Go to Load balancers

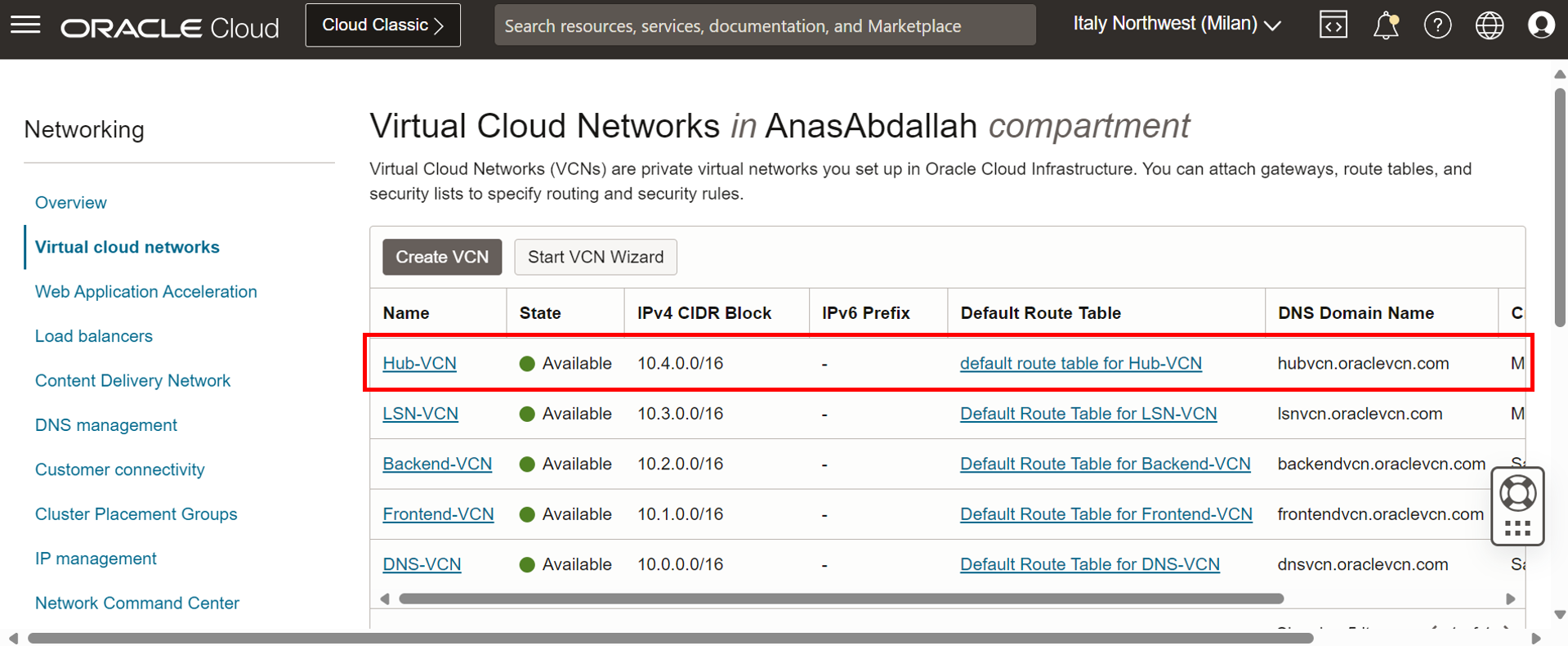point(93,336)
